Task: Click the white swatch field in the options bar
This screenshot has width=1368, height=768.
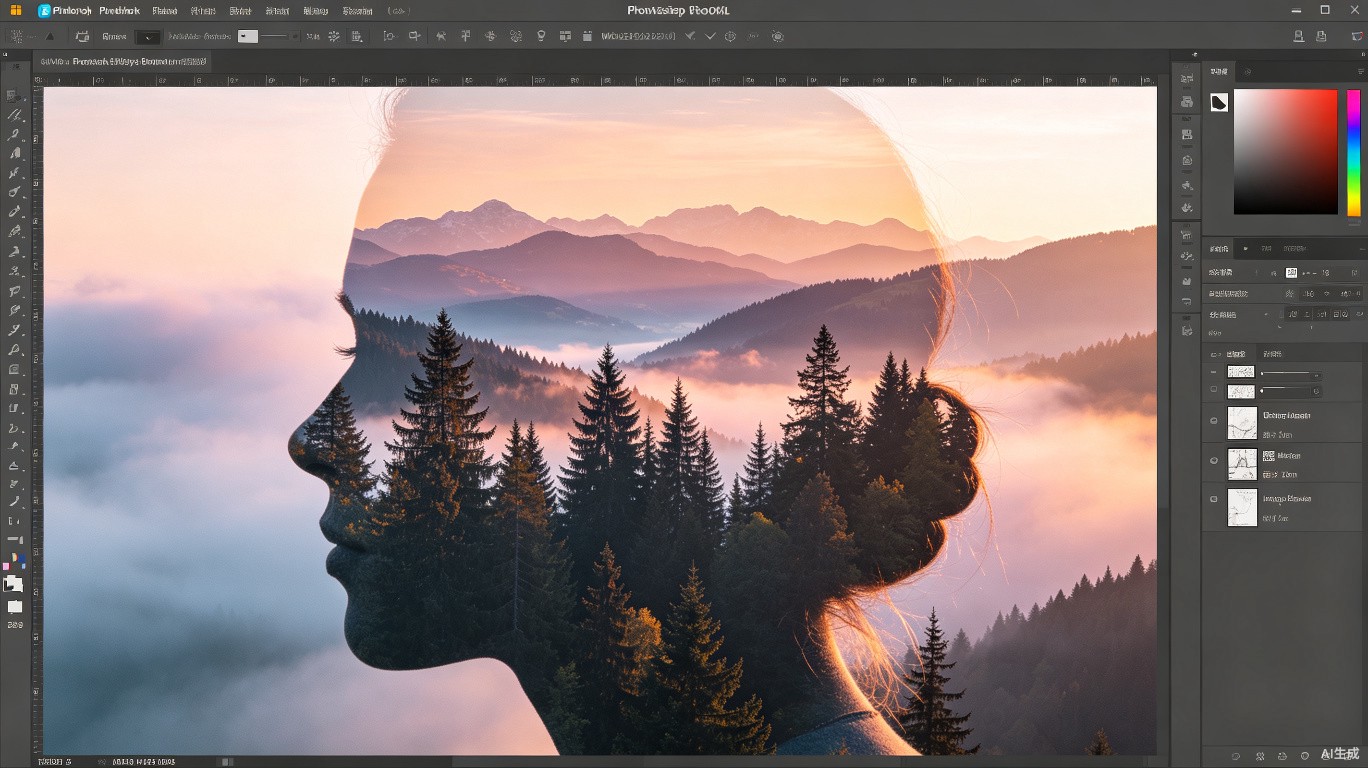Action: click(x=248, y=36)
